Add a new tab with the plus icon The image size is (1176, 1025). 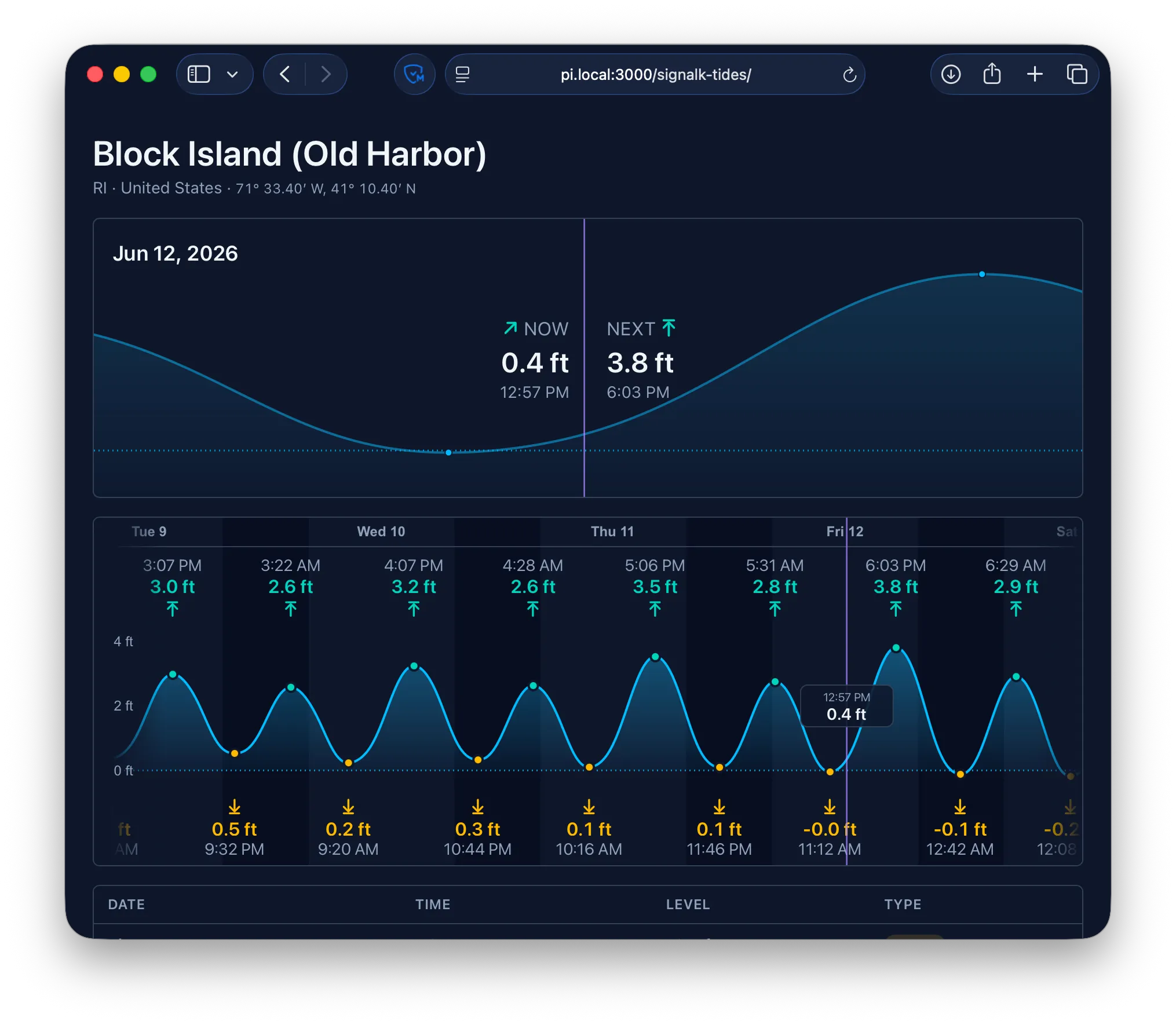pyautogui.click(x=1035, y=74)
